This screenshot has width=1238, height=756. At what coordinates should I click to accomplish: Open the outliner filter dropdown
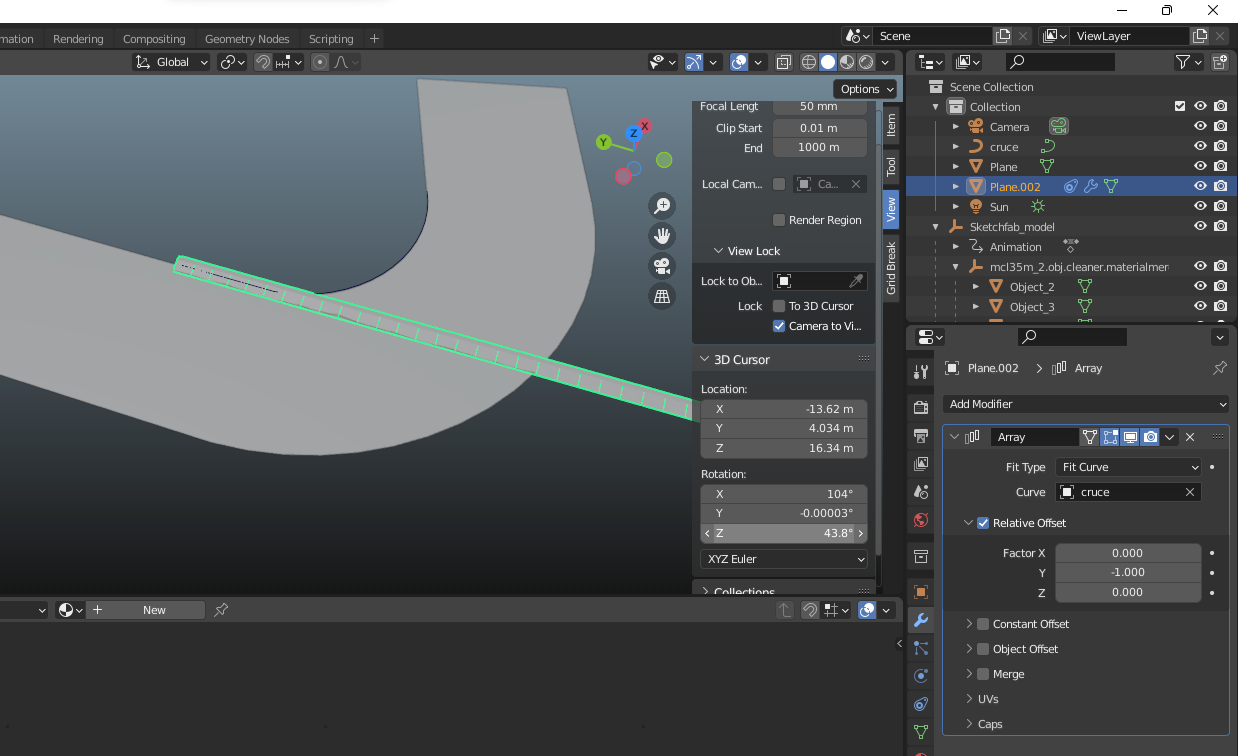1188,62
